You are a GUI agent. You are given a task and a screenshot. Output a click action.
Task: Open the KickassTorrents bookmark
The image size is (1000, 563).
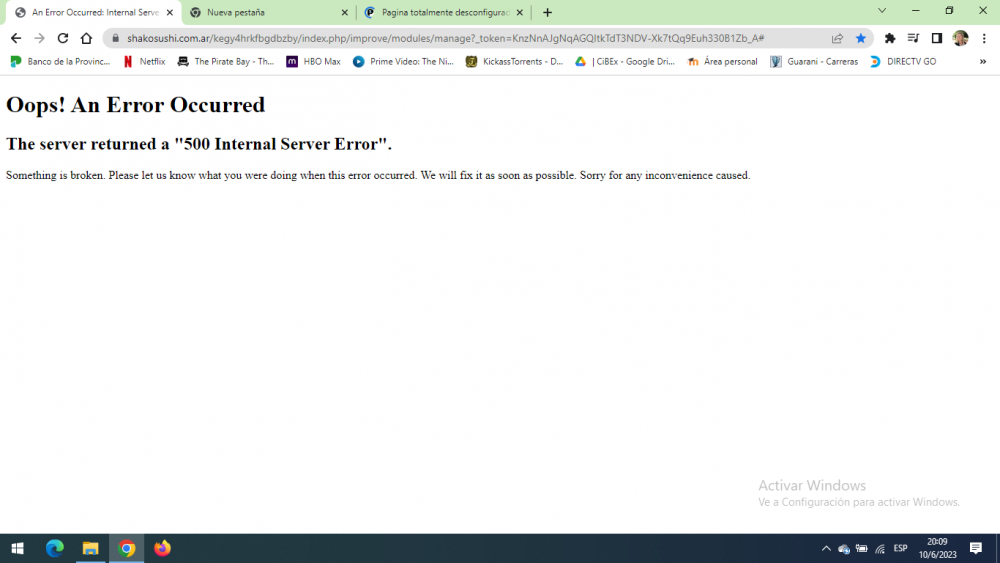(514, 62)
